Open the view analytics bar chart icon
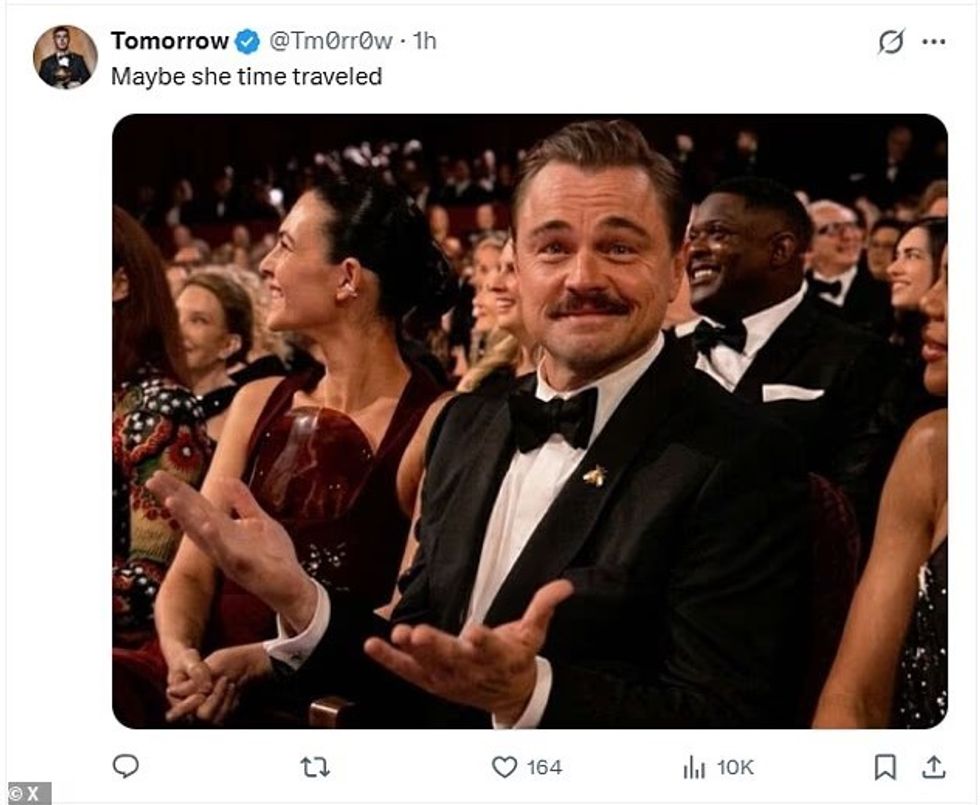 [x=694, y=767]
